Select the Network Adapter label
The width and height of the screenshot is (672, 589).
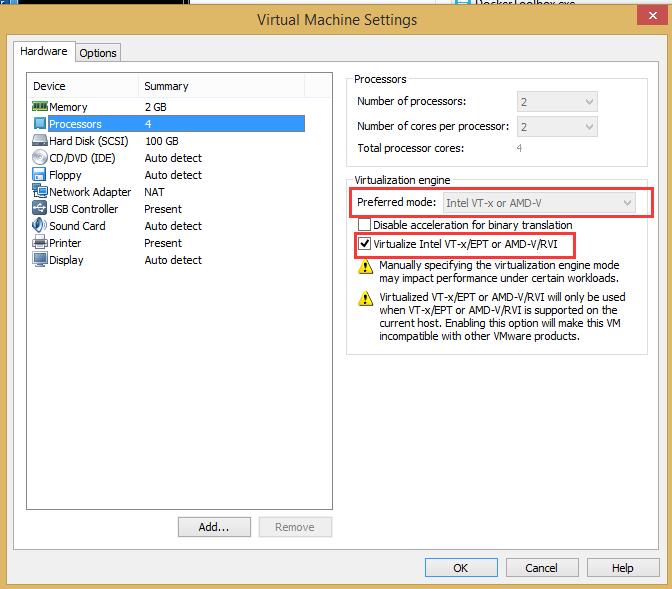[x=90, y=192]
